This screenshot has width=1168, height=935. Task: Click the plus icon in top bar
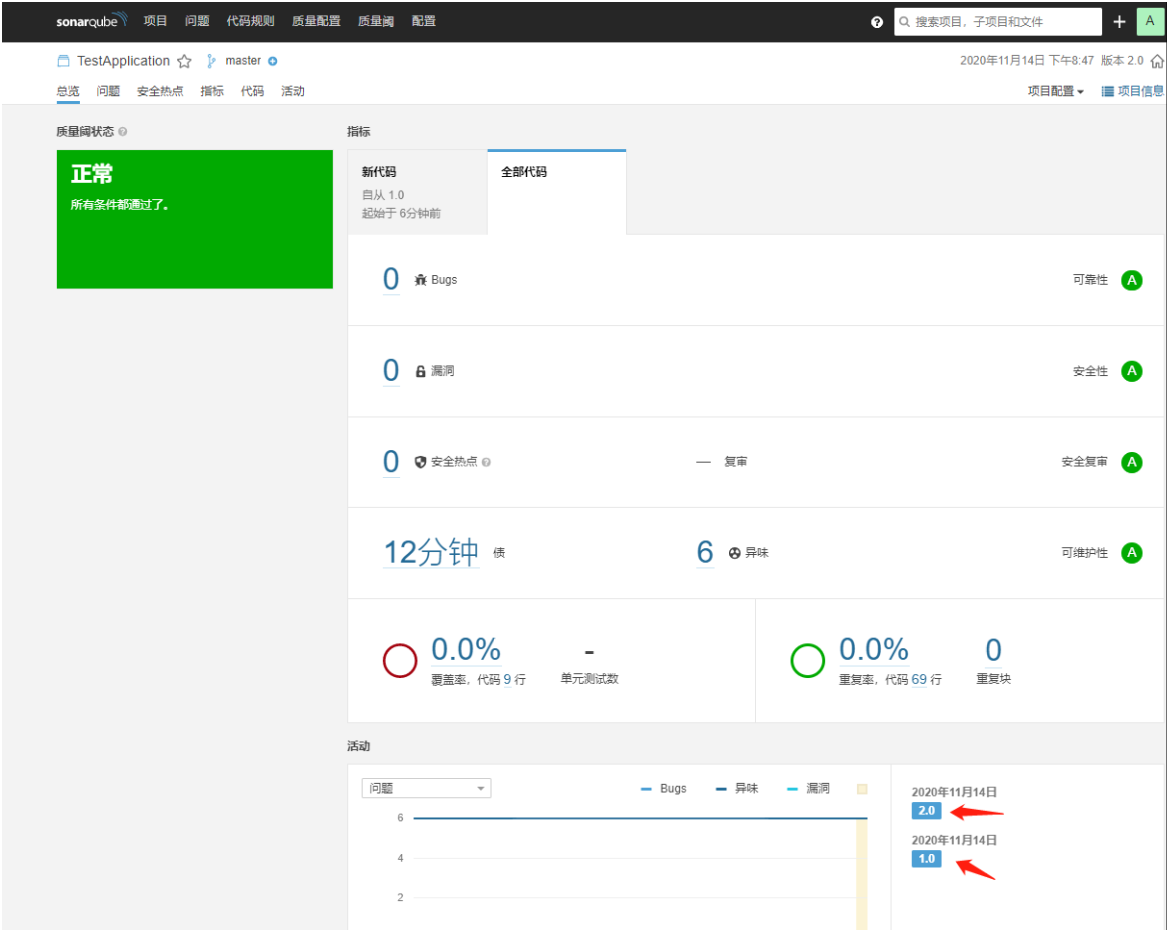(x=1119, y=22)
